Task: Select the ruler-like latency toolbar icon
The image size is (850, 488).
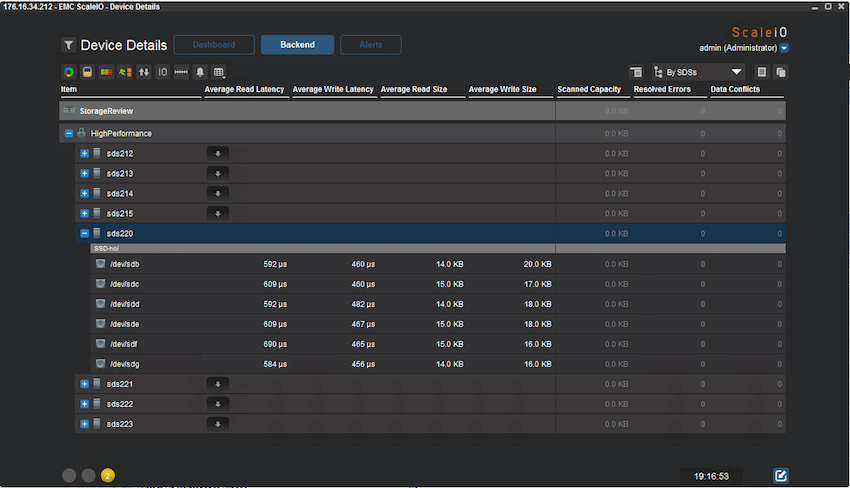Action: pyautogui.click(x=181, y=72)
